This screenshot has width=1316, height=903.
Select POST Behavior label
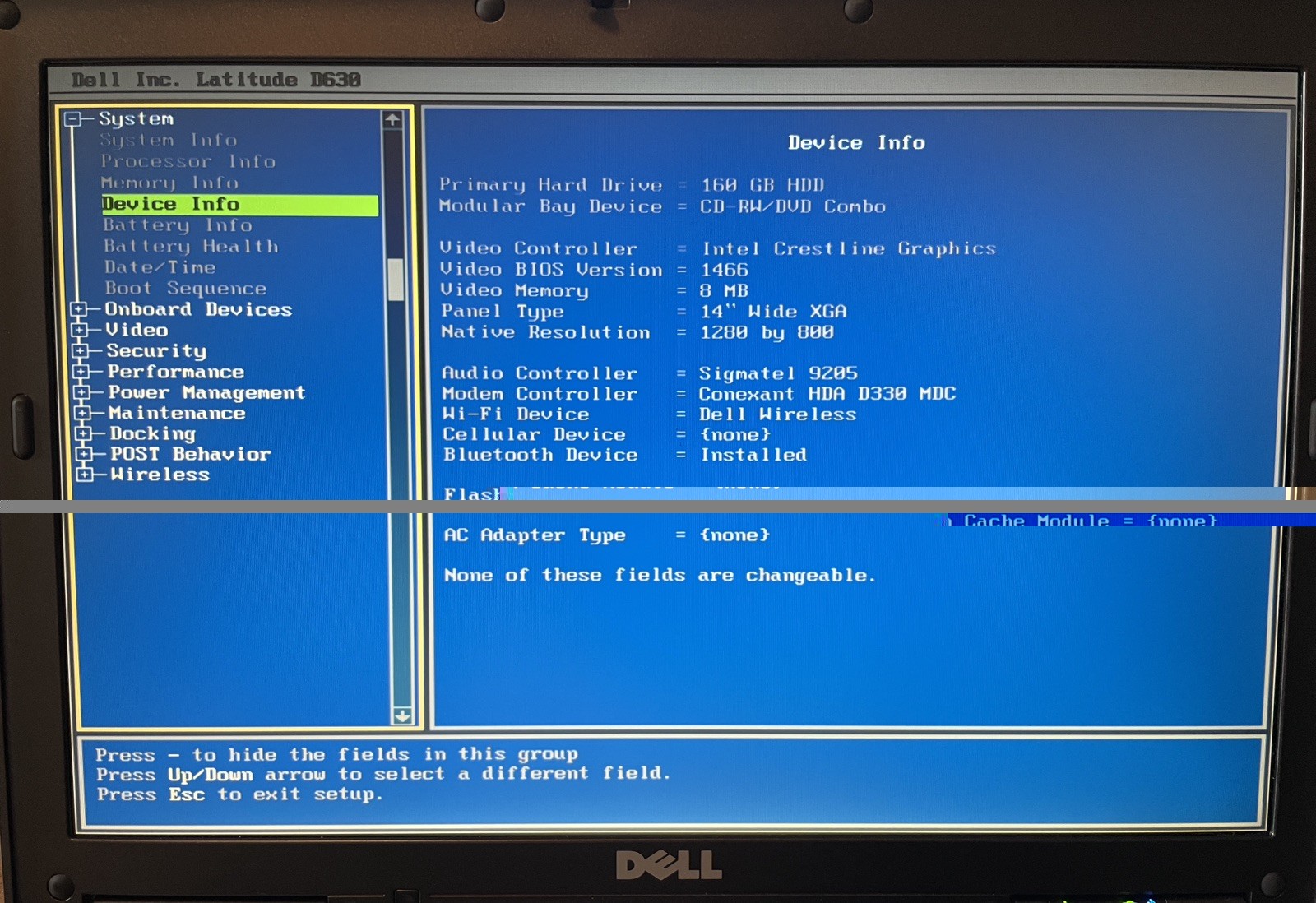click(191, 454)
